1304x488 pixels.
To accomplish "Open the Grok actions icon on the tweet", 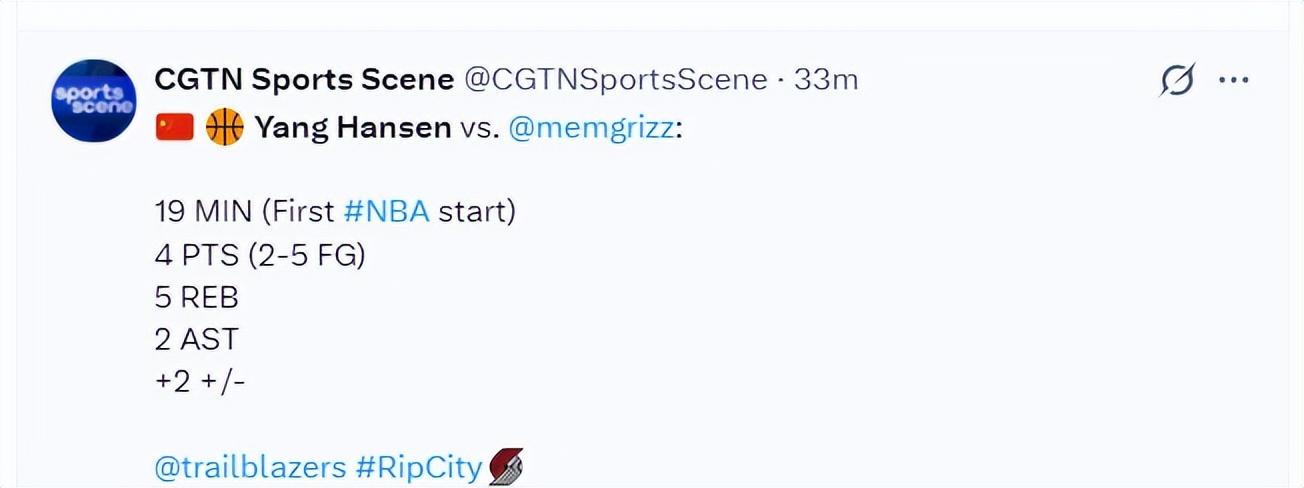I will pyautogui.click(x=1177, y=80).
